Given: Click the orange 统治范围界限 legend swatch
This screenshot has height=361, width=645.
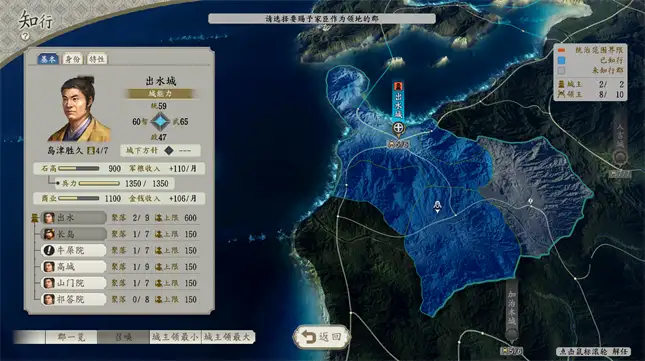Looking at the screenshot, I should click(561, 51).
